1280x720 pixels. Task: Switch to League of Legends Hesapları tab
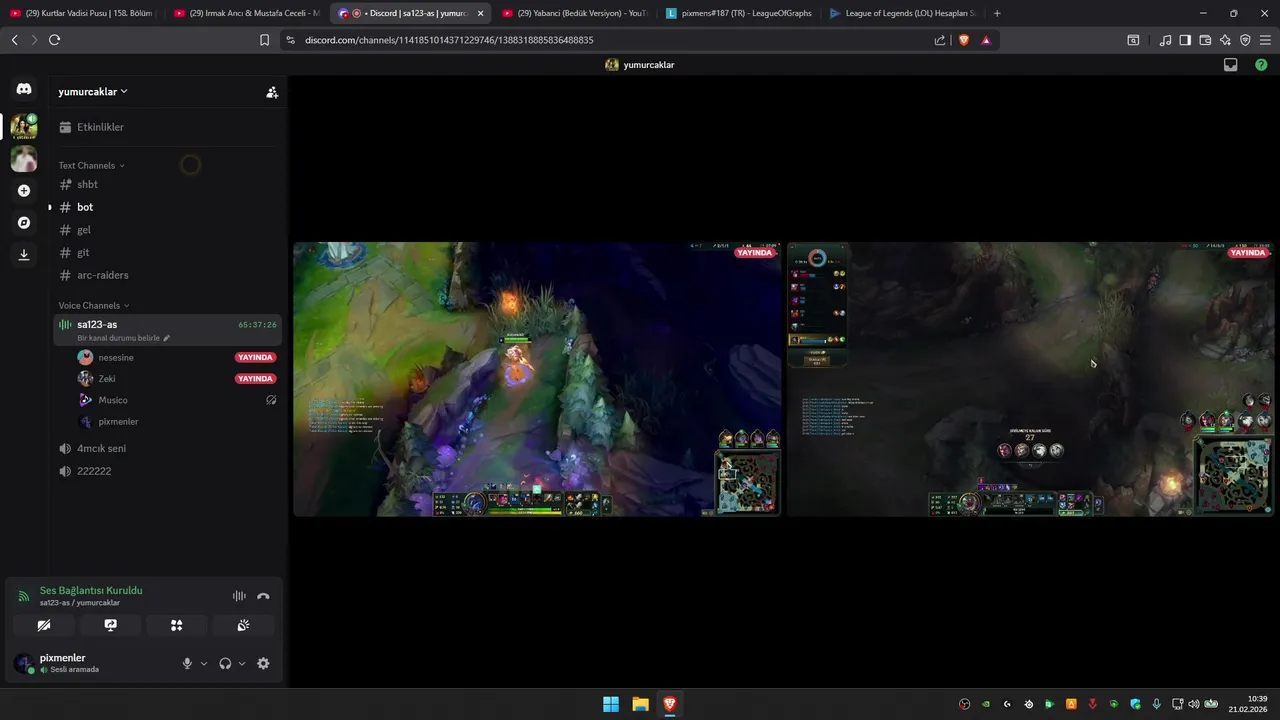(902, 13)
